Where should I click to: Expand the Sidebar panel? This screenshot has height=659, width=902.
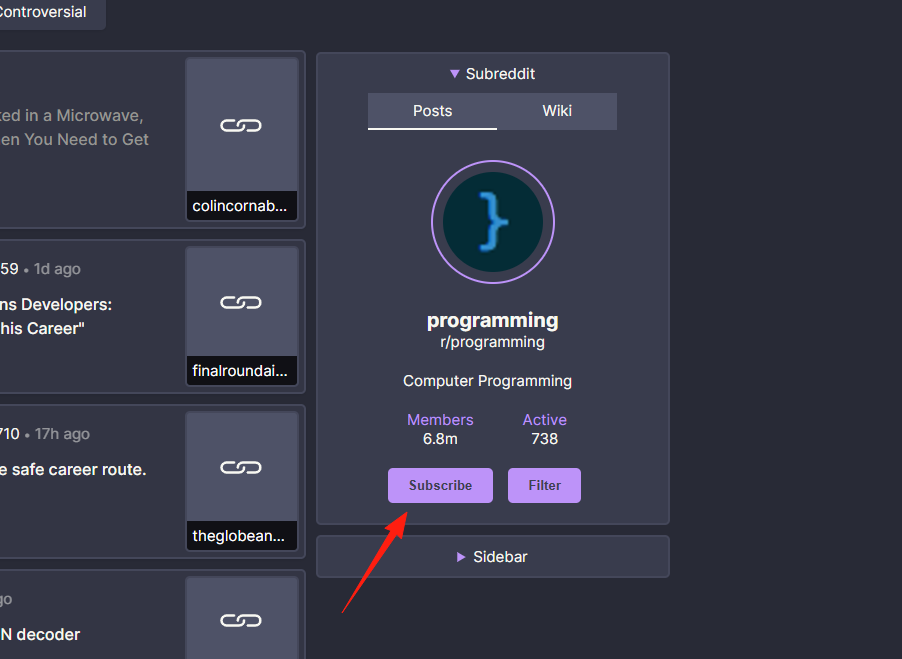pos(492,557)
